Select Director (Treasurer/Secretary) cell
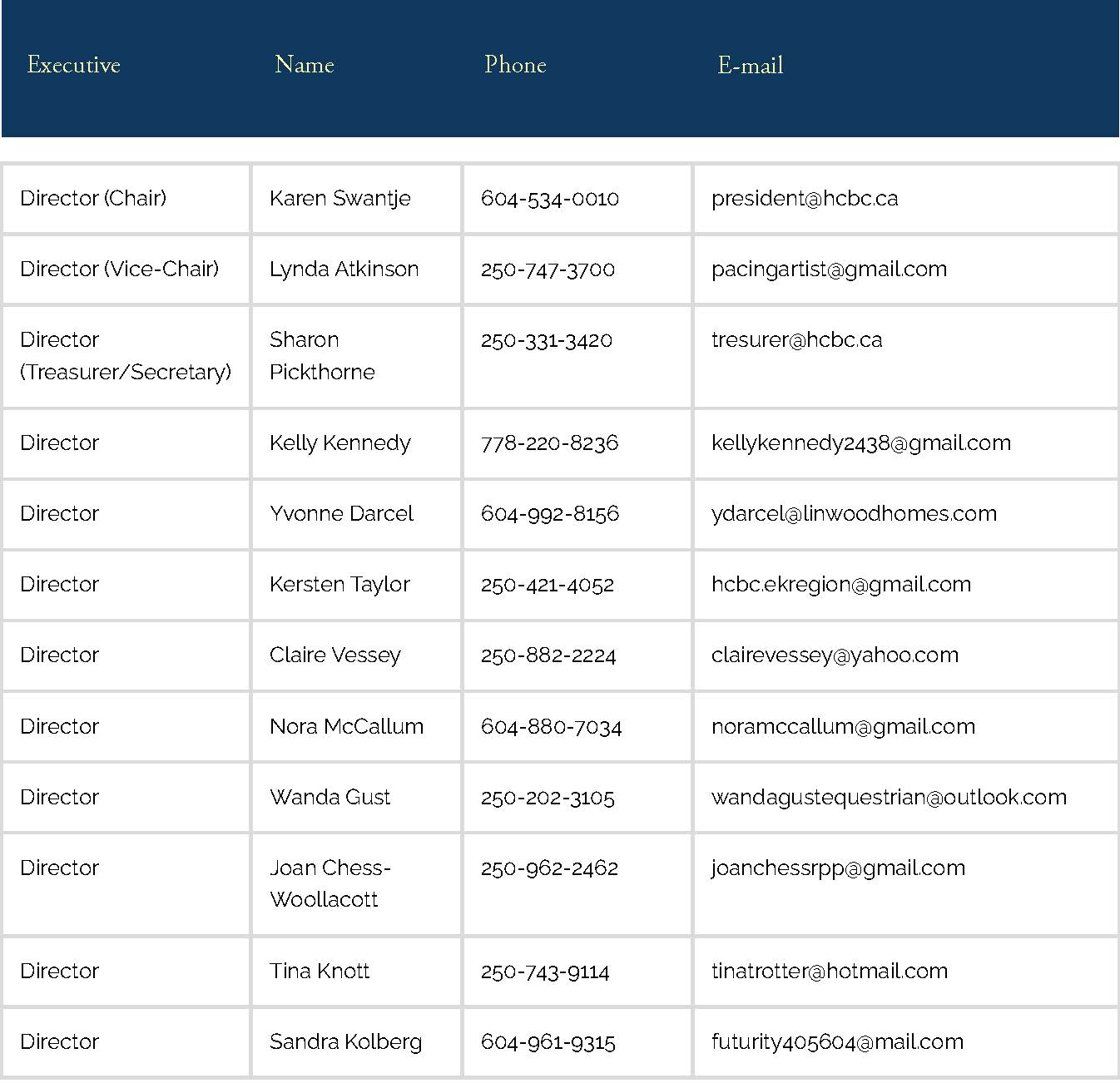Screen dimensions: 1120x1083 click(126, 355)
